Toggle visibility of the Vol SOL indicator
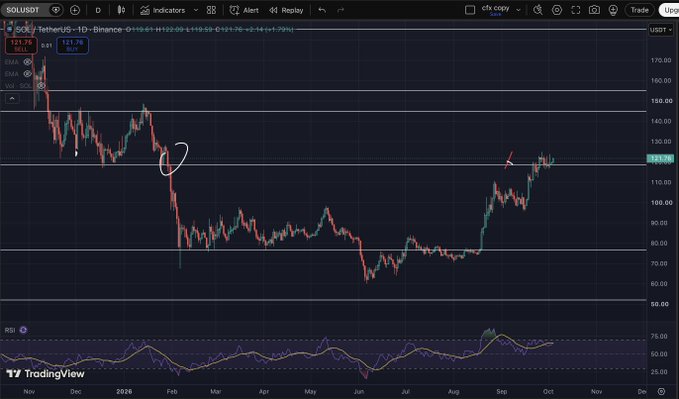The height and width of the screenshot is (399, 679). point(41,86)
